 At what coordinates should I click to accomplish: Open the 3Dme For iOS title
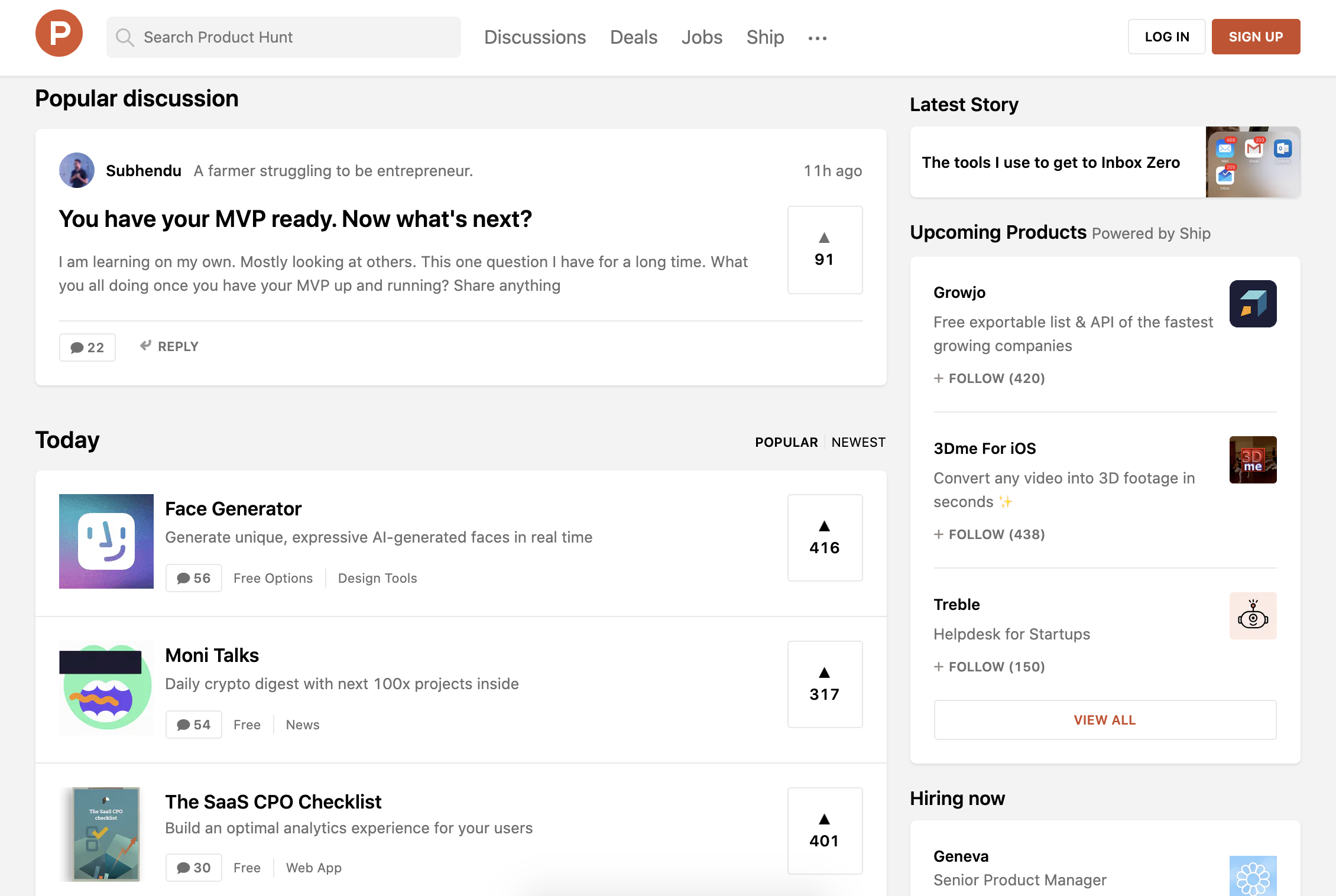click(x=985, y=449)
